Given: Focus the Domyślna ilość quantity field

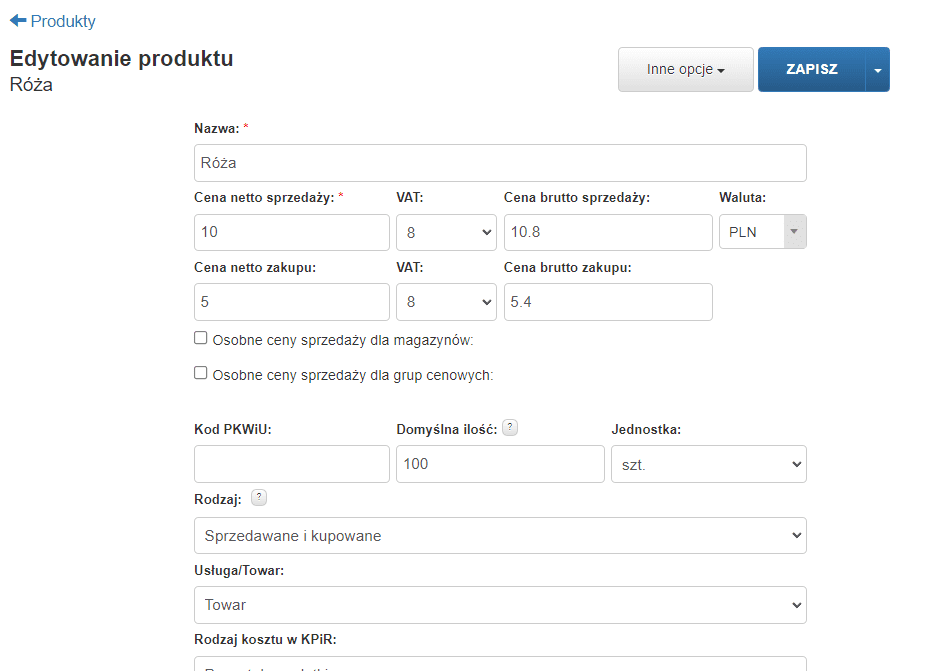Looking at the screenshot, I should [500, 464].
